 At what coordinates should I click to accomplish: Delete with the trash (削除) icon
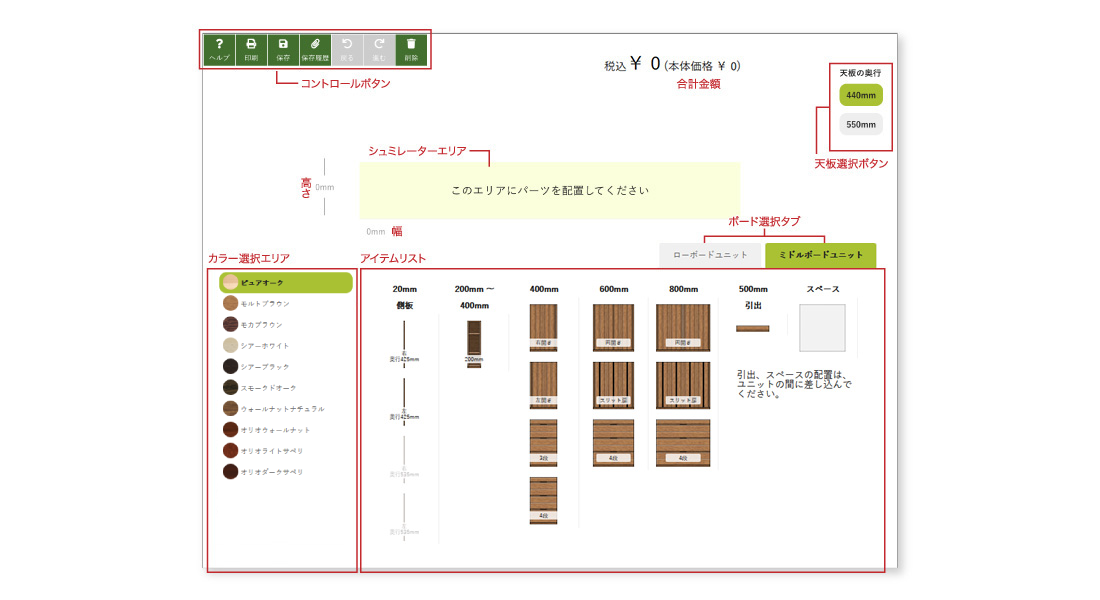tap(411, 50)
